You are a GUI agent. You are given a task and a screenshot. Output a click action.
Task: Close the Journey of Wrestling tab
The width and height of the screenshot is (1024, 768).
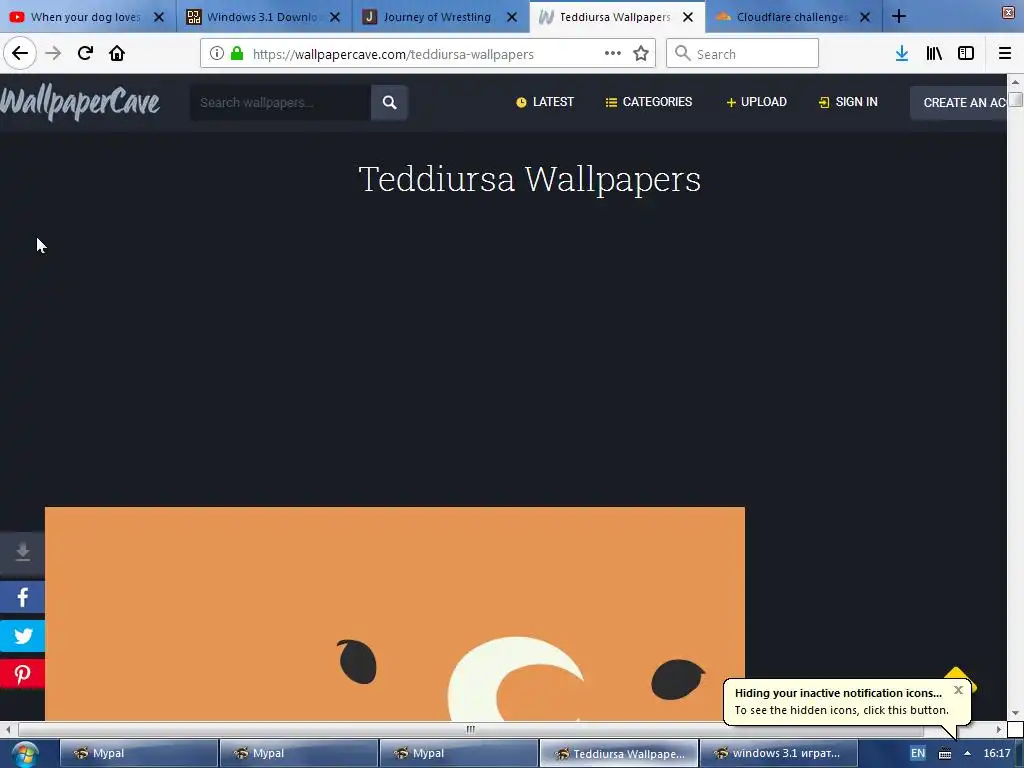(512, 17)
